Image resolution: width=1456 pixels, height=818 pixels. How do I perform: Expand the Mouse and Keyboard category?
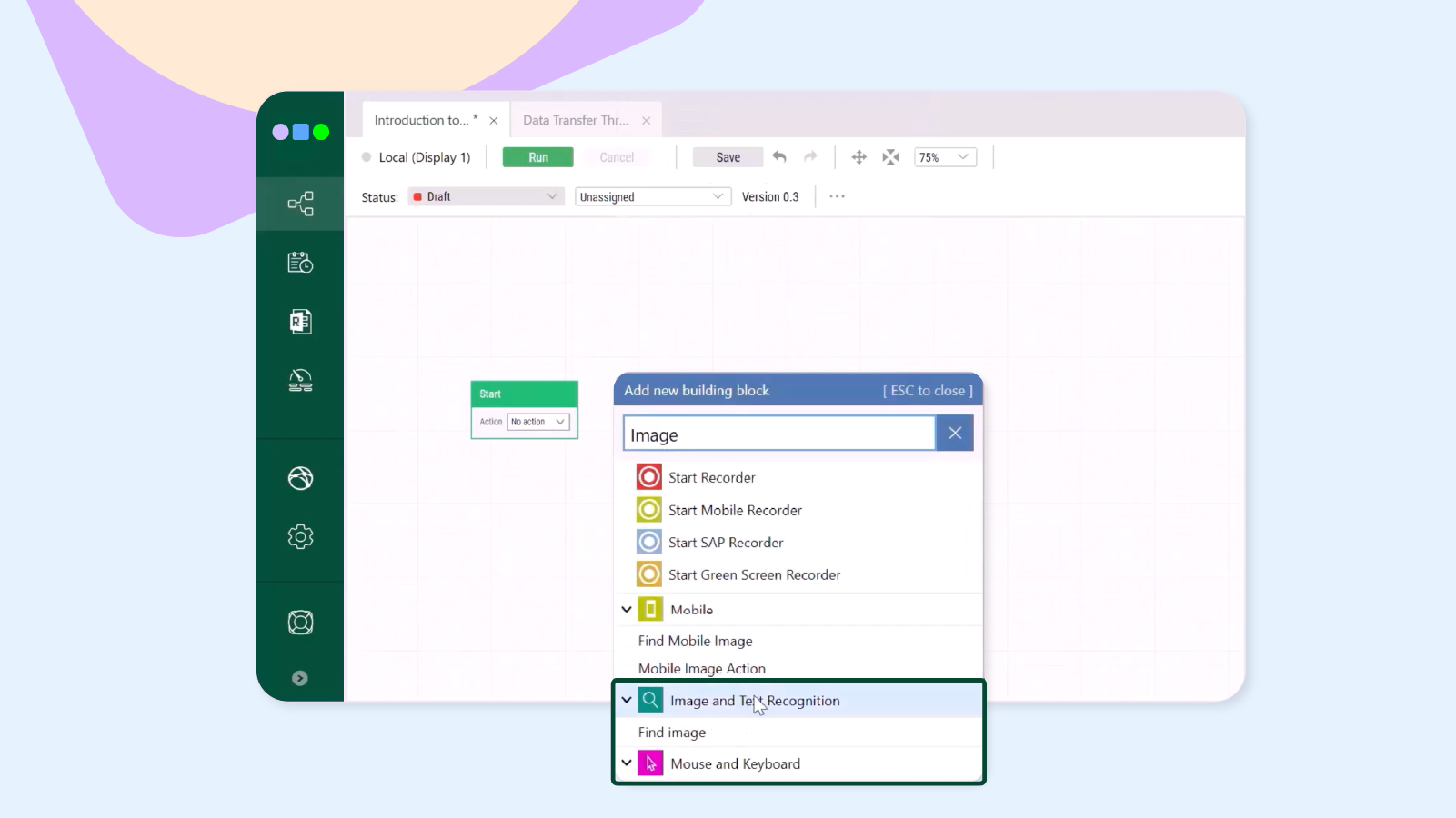(x=626, y=763)
